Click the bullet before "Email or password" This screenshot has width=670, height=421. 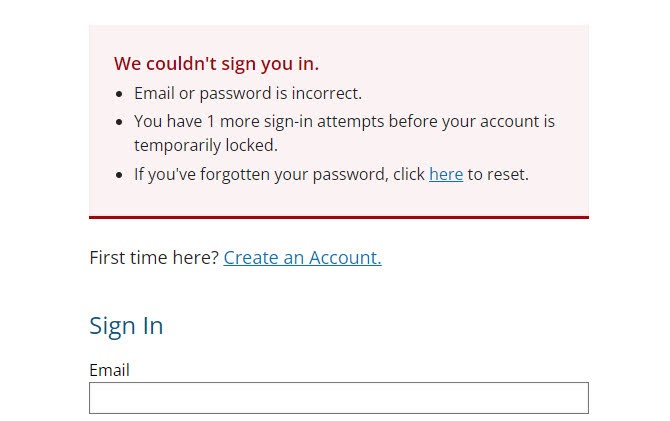click(120, 94)
